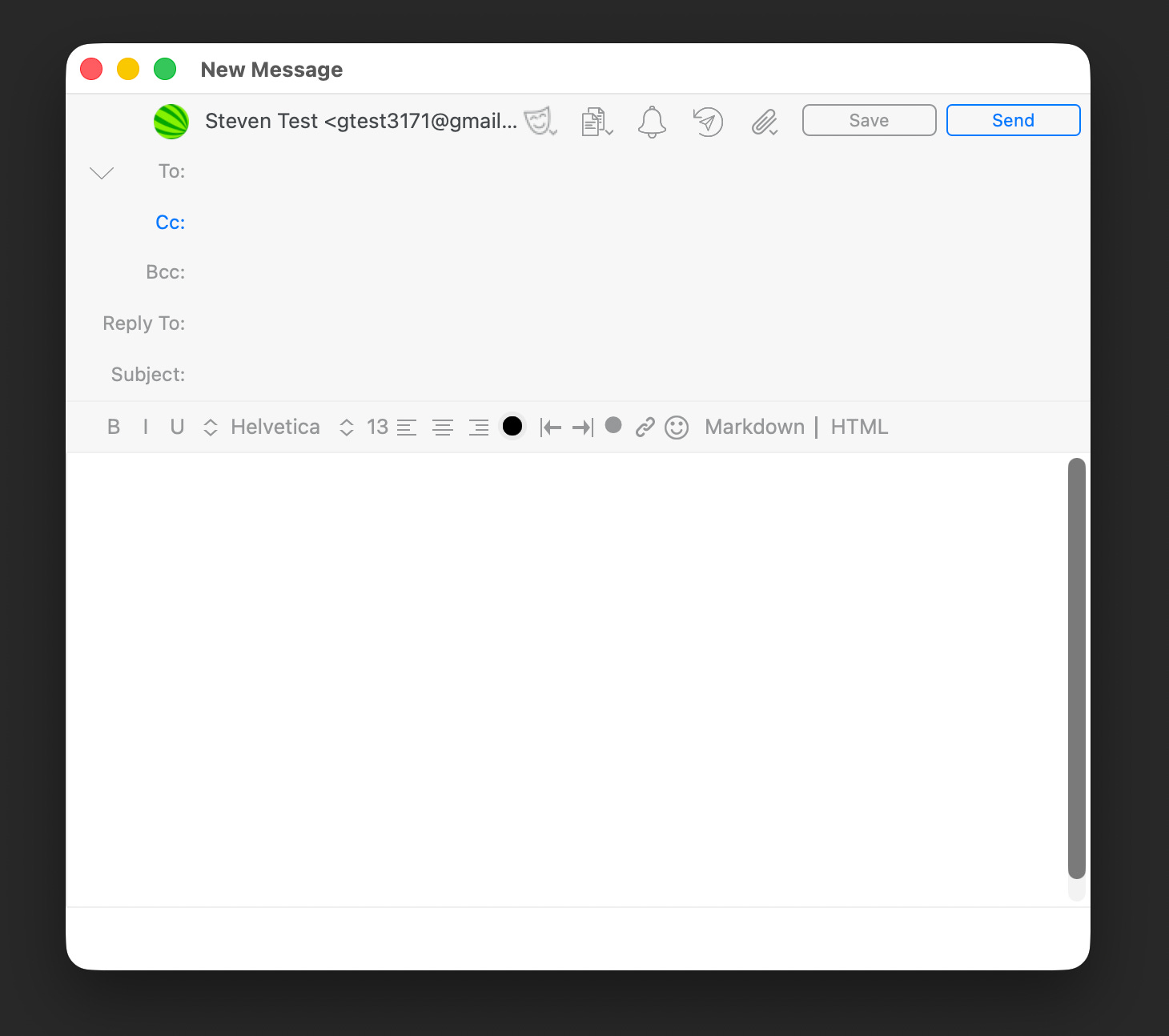Viewport: 1169px width, 1036px height.
Task: Open the gray background color swatch
Action: click(613, 425)
